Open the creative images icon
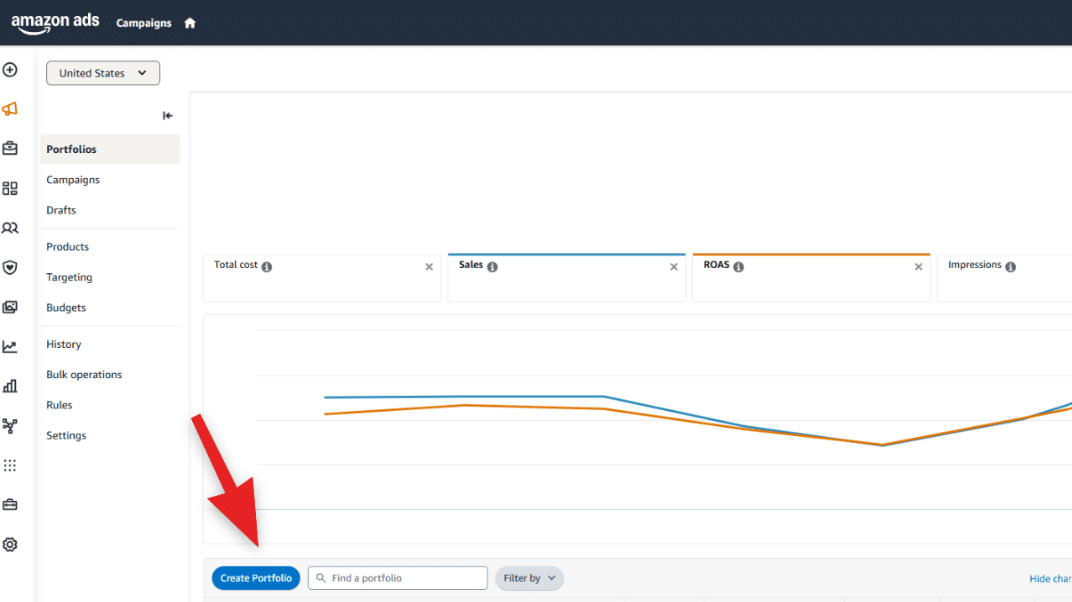Viewport: 1072px width, 602px height. click(x=10, y=307)
